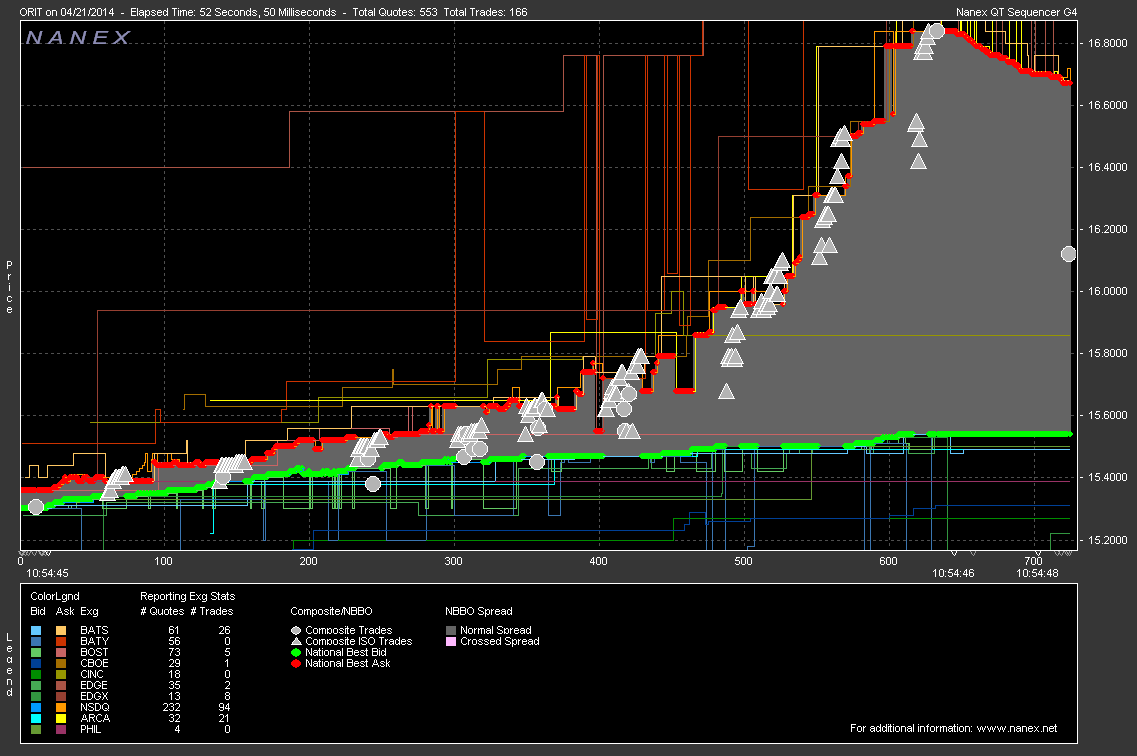Screen dimensions: 1137x756
Task: Click the Composite ISO Trades triangle legend icon
Action: pyautogui.click(x=296, y=641)
